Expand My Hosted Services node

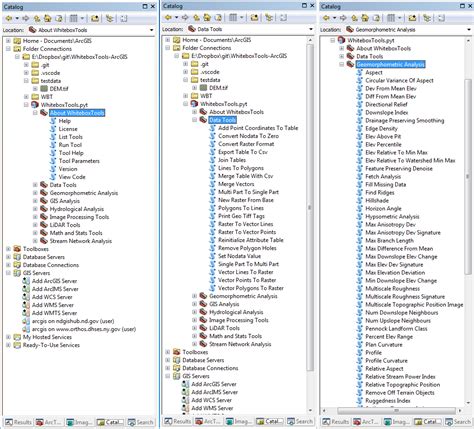(x=9, y=337)
